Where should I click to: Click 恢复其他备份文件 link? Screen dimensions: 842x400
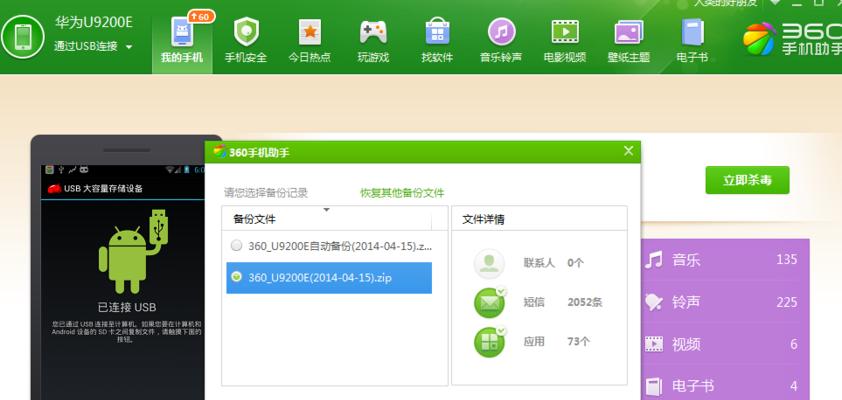pos(402,193)
